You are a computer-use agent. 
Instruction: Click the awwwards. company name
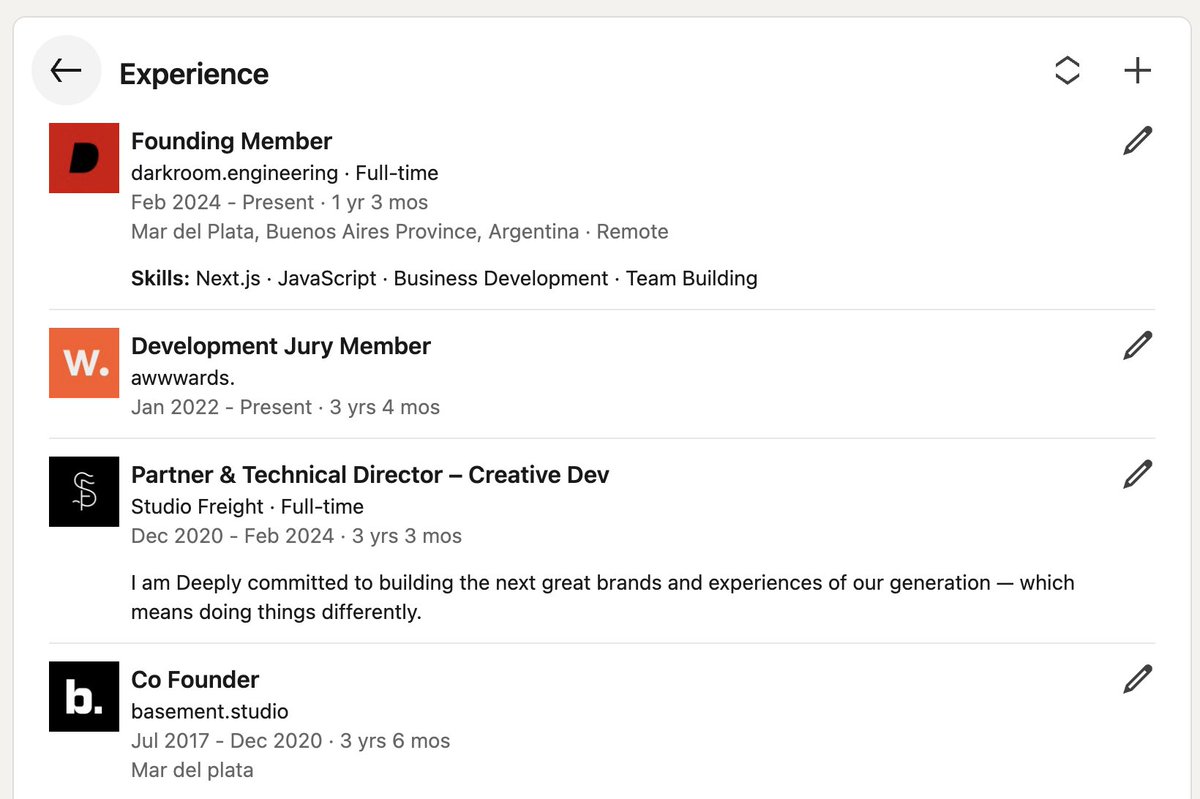(x=183, y=378)
